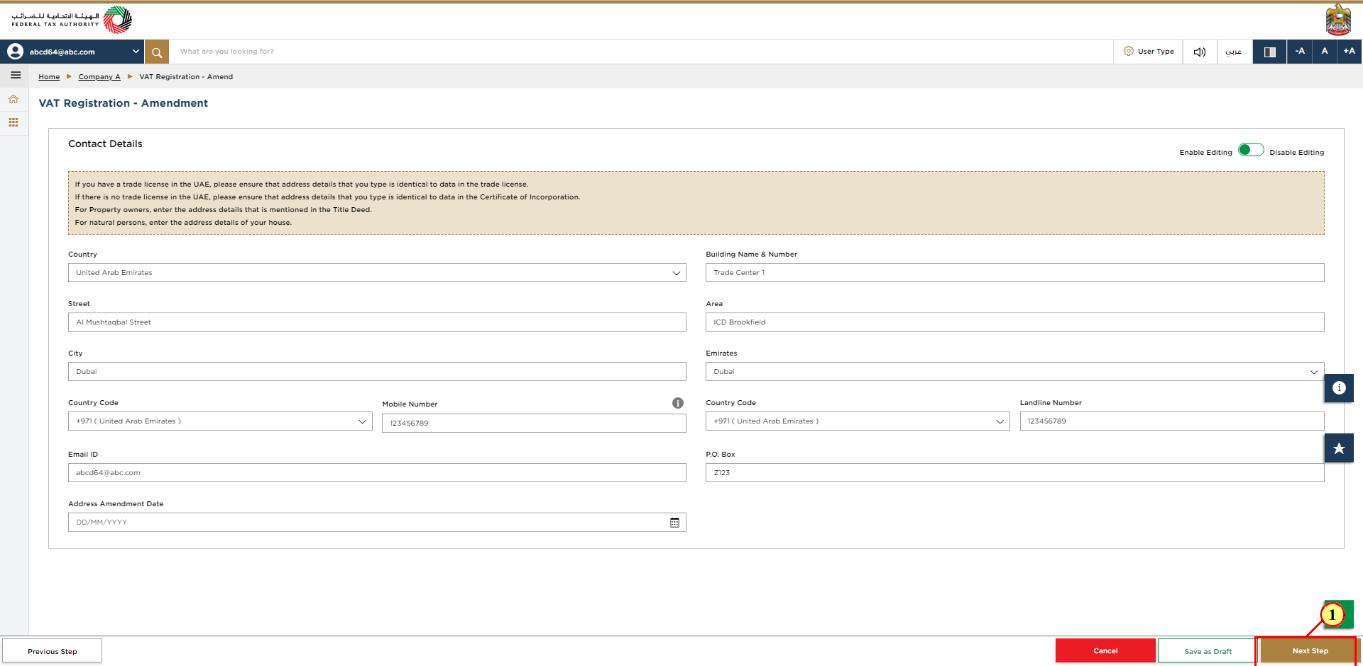Click the Previous Step button
This screenshot has height=666, width=1363.
52,651
